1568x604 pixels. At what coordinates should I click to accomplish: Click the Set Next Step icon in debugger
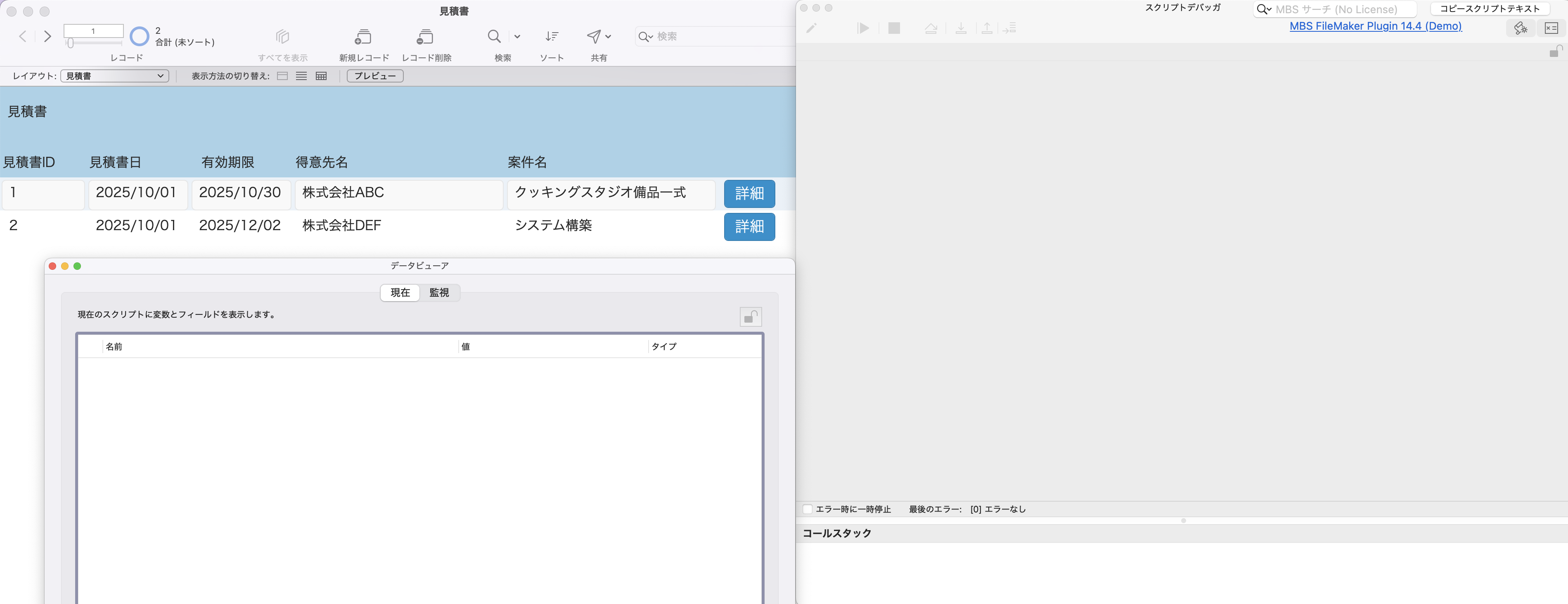1010,28
